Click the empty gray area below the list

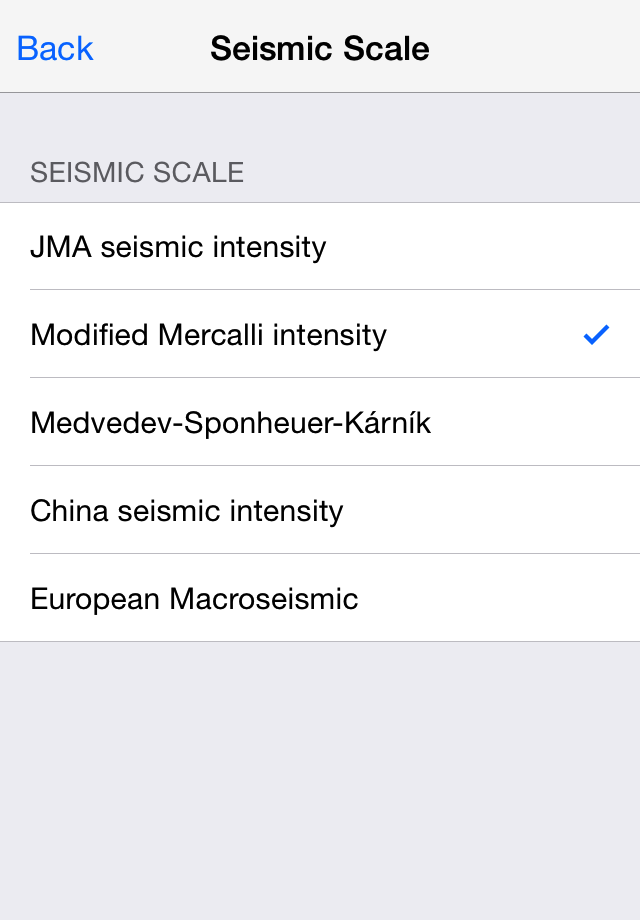click(320, 780)
